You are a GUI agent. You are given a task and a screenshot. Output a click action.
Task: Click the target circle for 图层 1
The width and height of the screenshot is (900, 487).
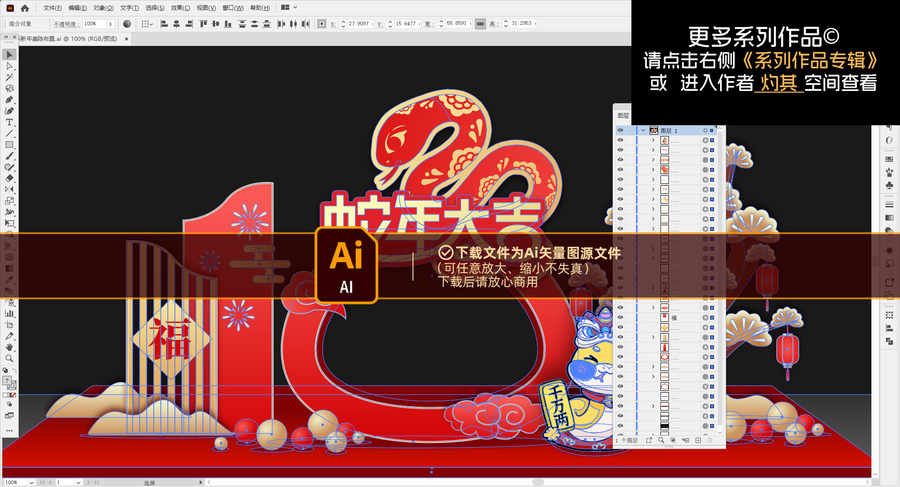(705, 130)
